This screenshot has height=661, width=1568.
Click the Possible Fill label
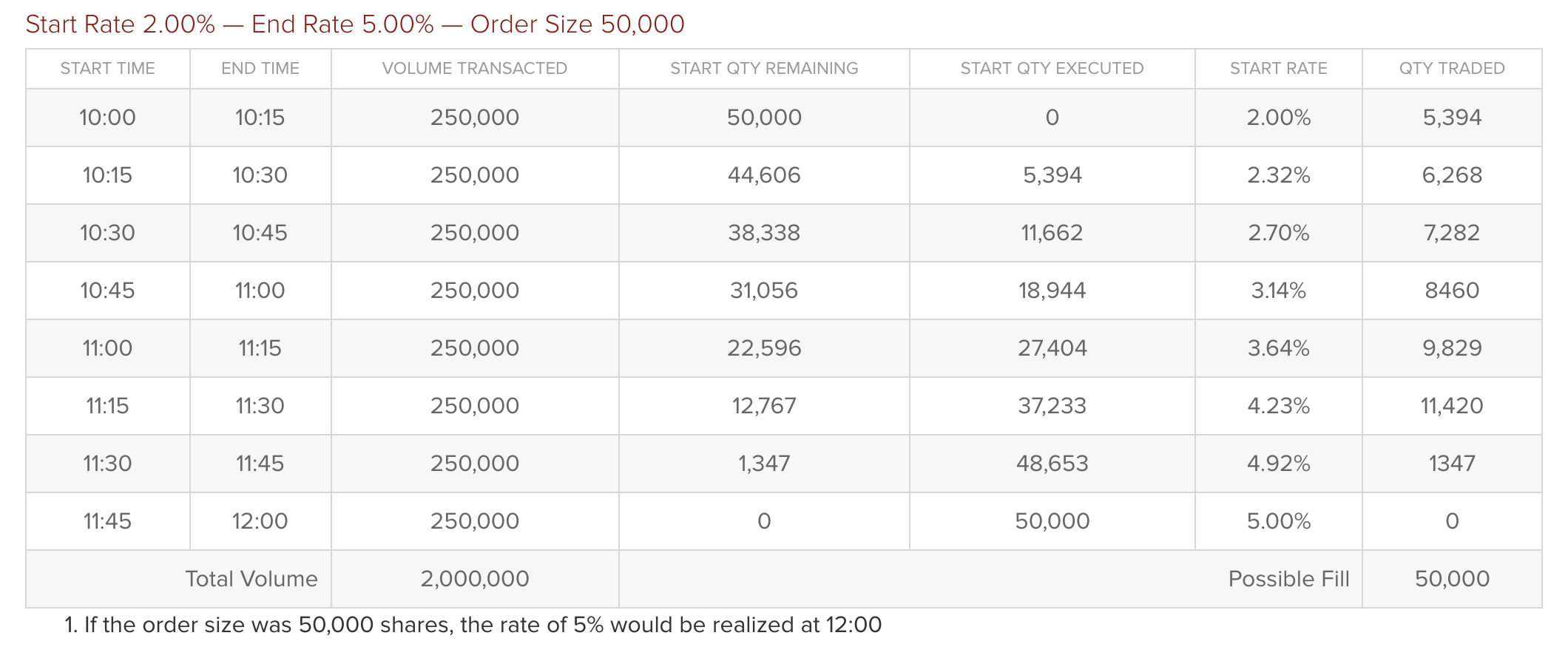click(x=1288, y=579)
